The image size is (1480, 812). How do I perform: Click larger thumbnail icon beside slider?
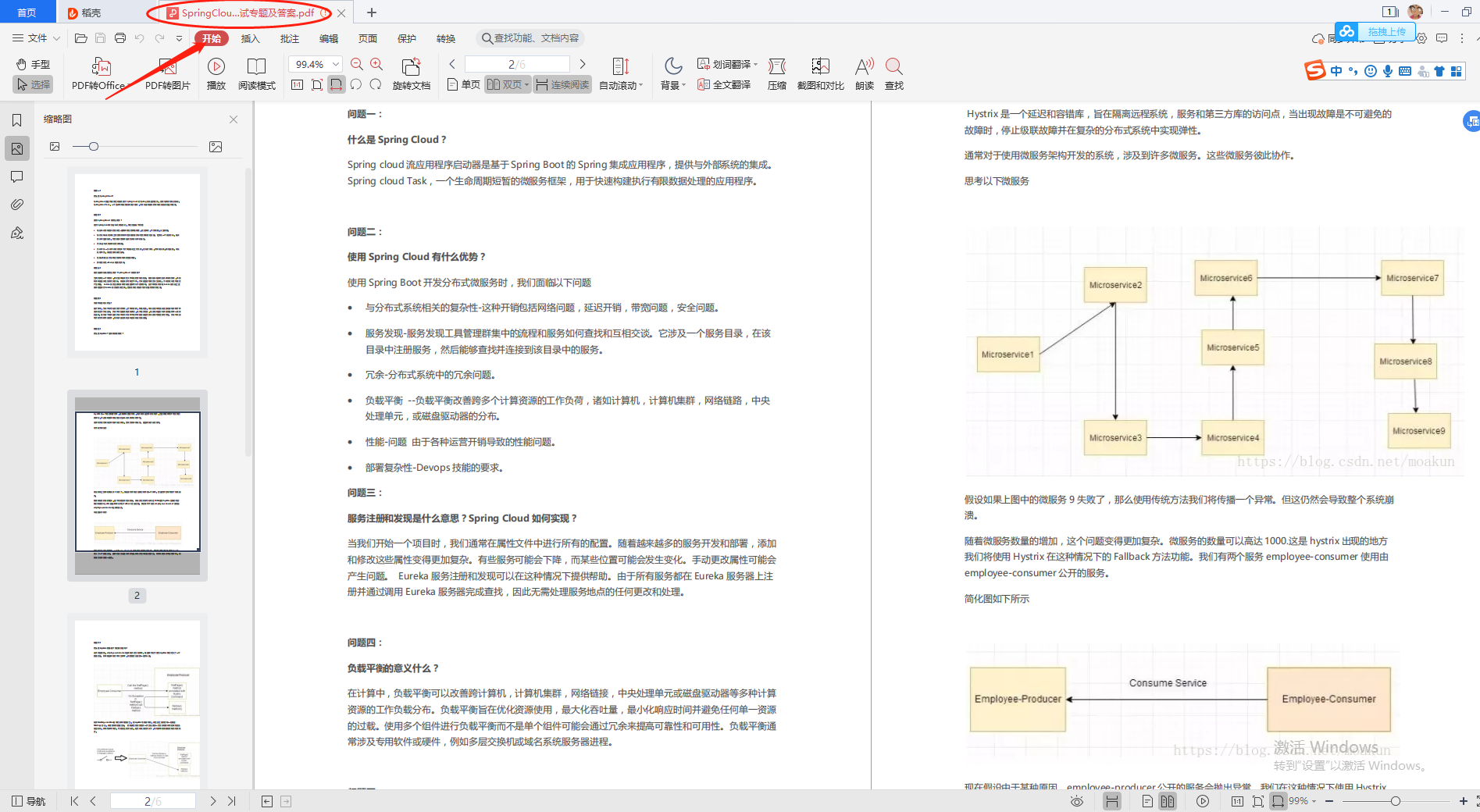216,147
